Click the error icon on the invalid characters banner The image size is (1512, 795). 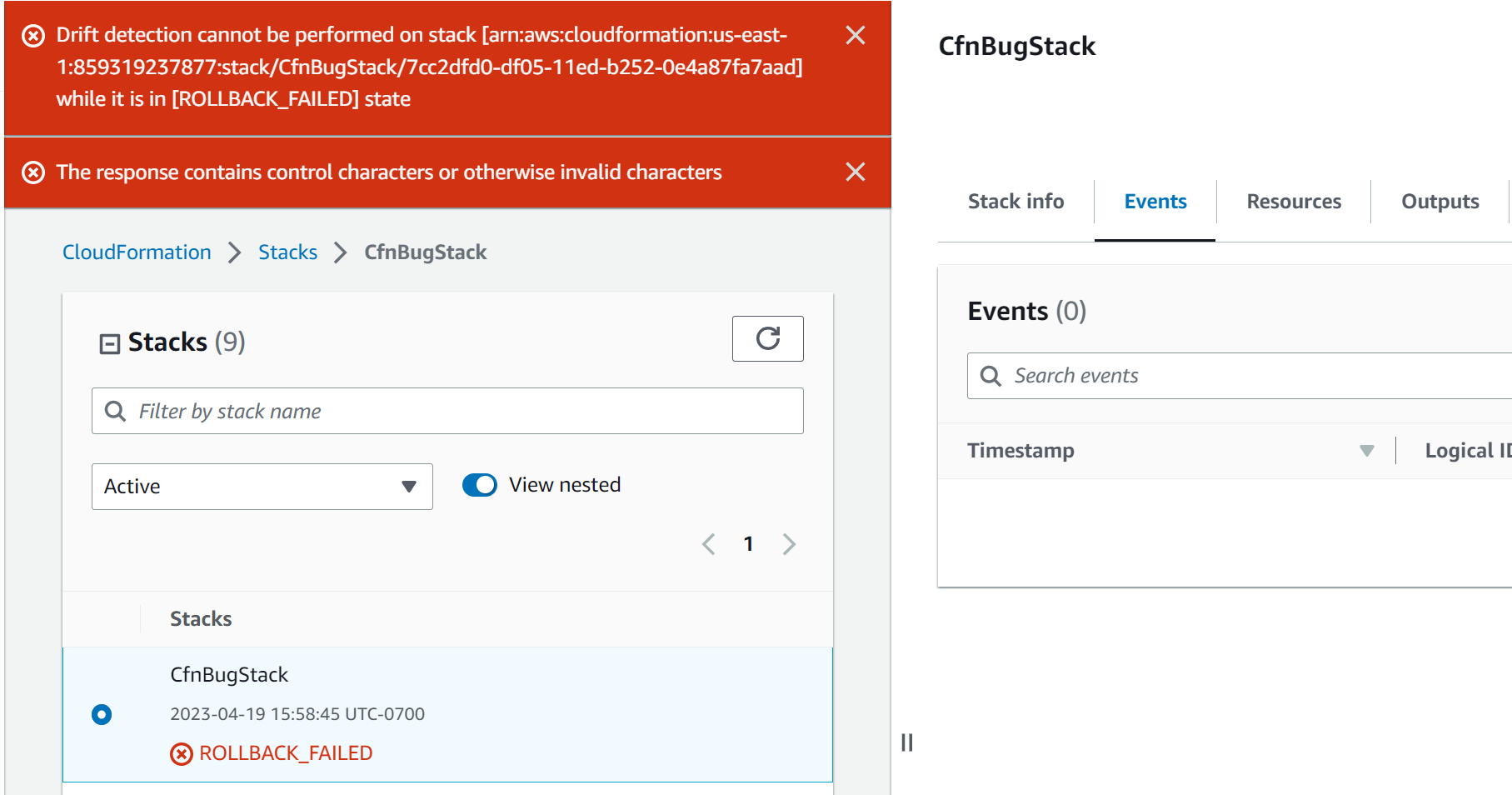(x=32, y=172)
